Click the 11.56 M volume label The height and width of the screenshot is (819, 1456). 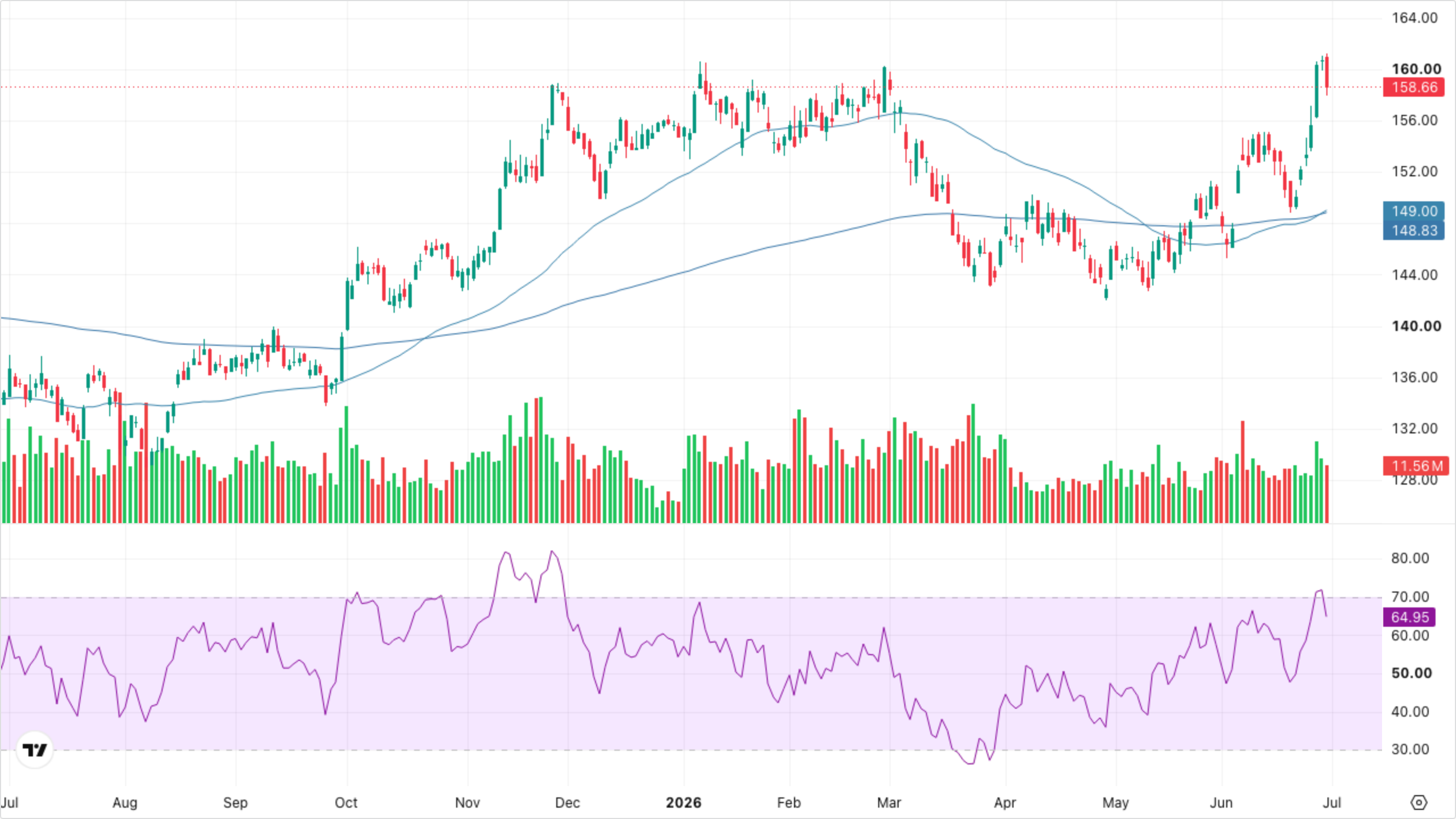1416,466
